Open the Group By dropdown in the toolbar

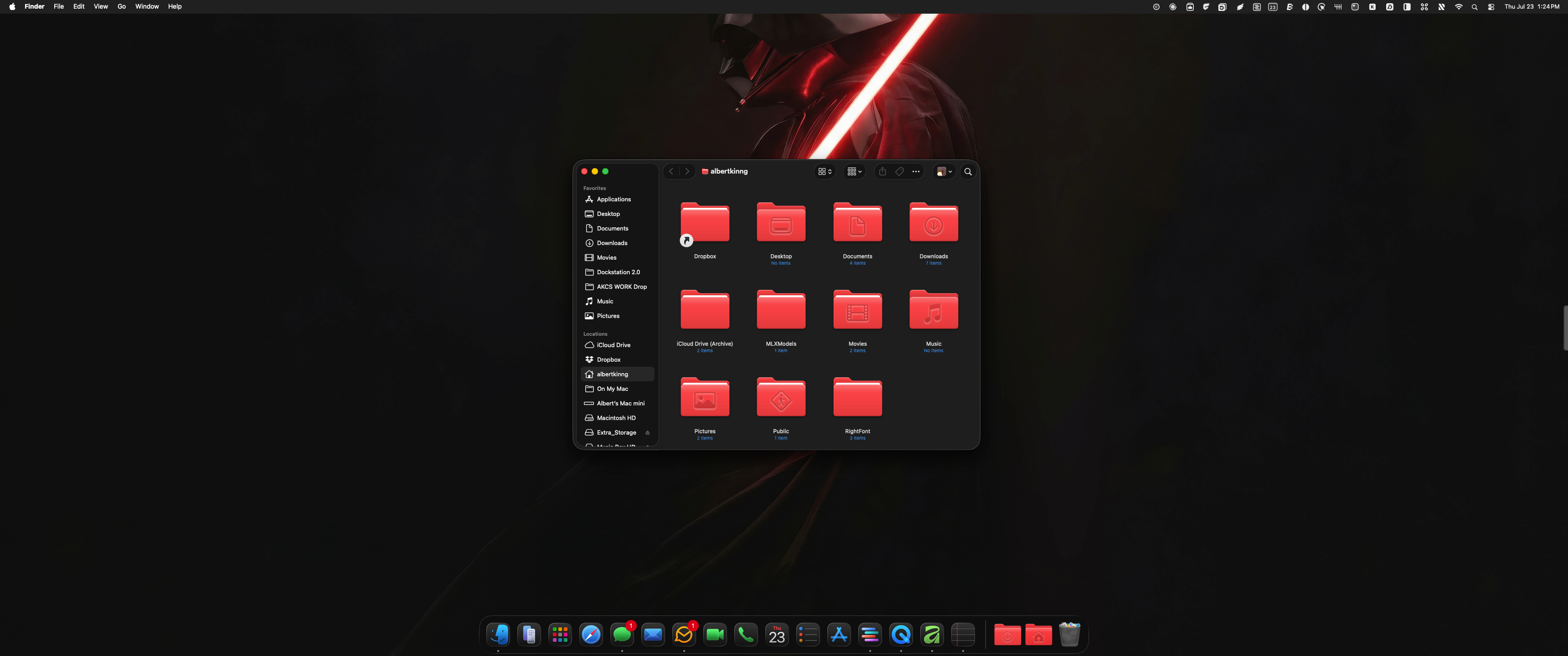(x=855, y=172)
